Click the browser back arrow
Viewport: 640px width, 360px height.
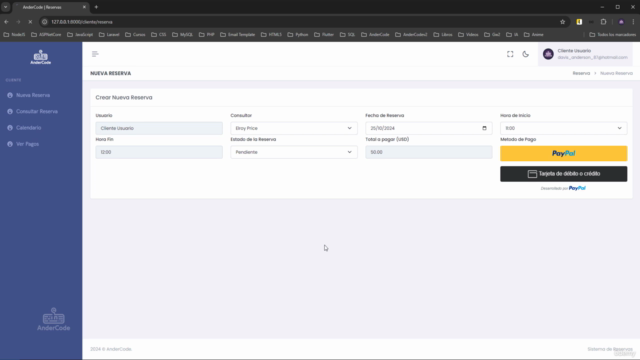click(6, 22)
